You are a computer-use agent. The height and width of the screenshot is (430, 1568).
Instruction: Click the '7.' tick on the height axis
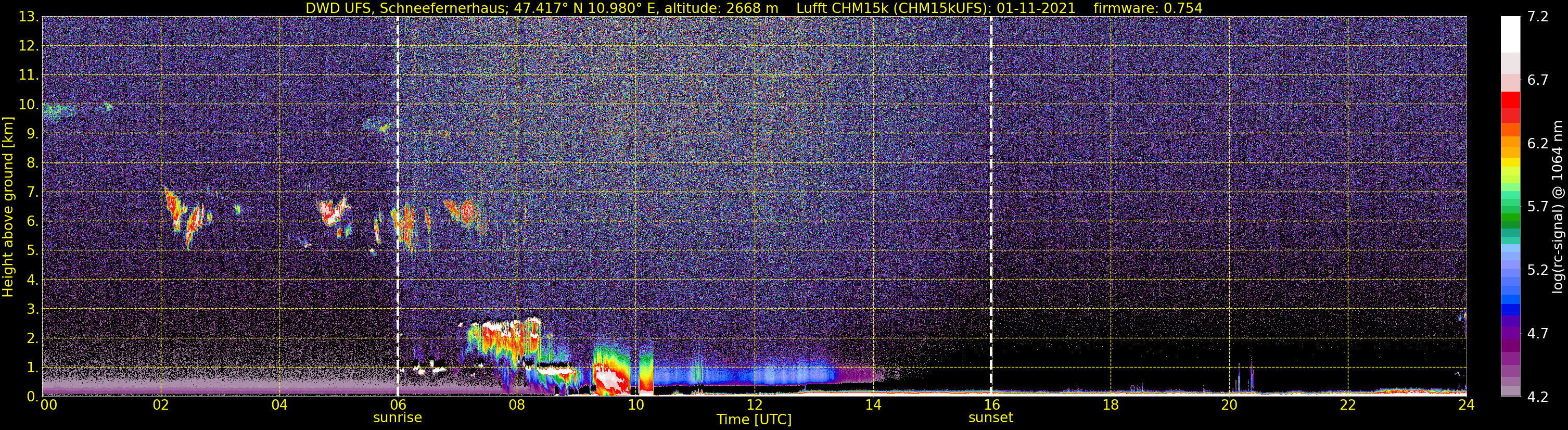tap(33, 193)
